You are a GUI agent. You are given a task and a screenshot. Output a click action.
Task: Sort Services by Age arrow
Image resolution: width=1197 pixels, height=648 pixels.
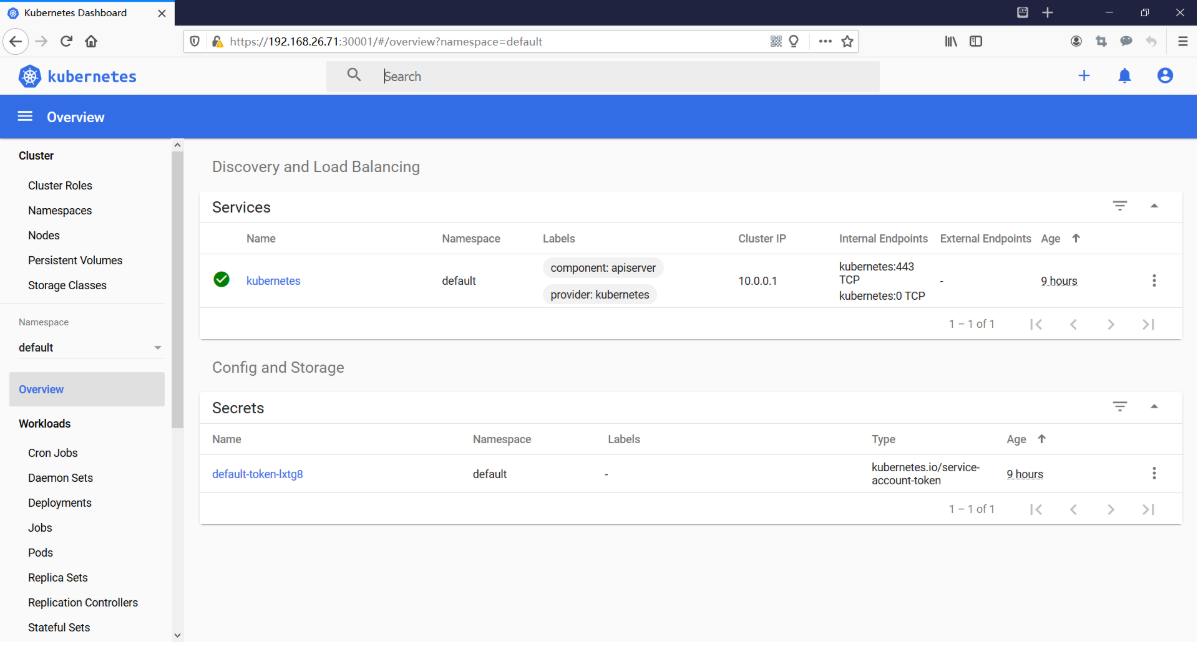click(x=1076, y=238)
